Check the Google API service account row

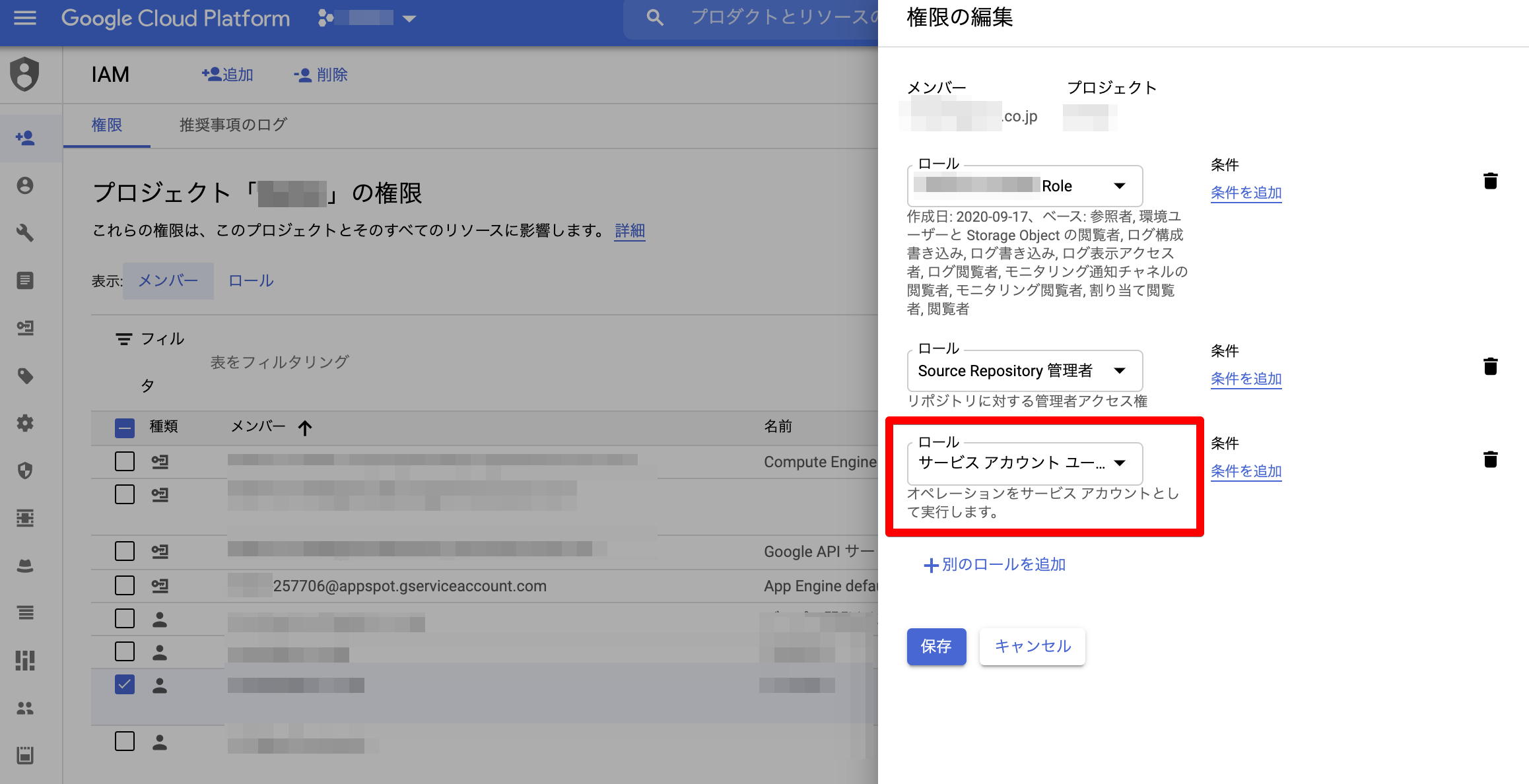[125, 551]
